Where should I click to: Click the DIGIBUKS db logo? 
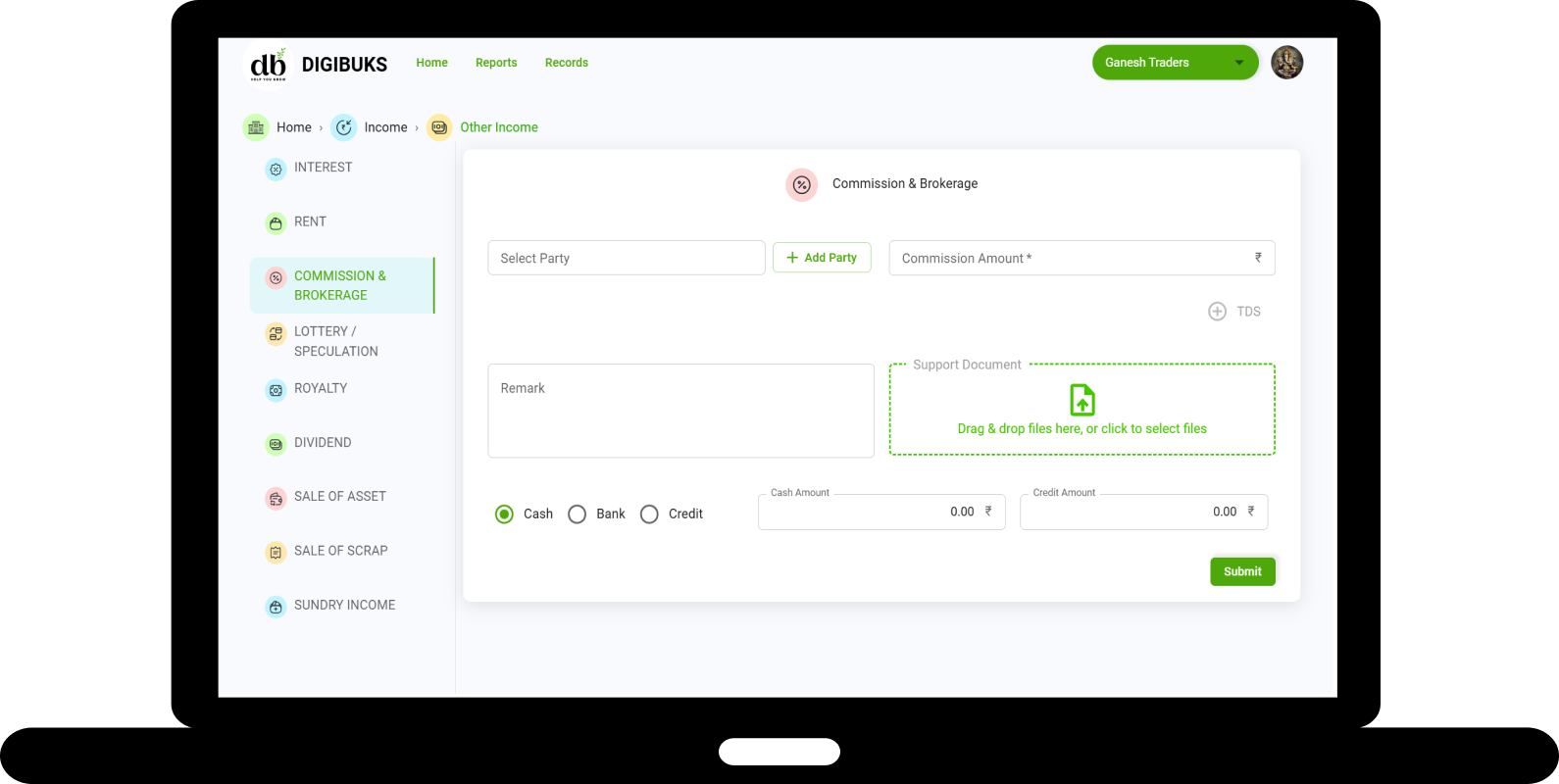(x=268, y=64)
